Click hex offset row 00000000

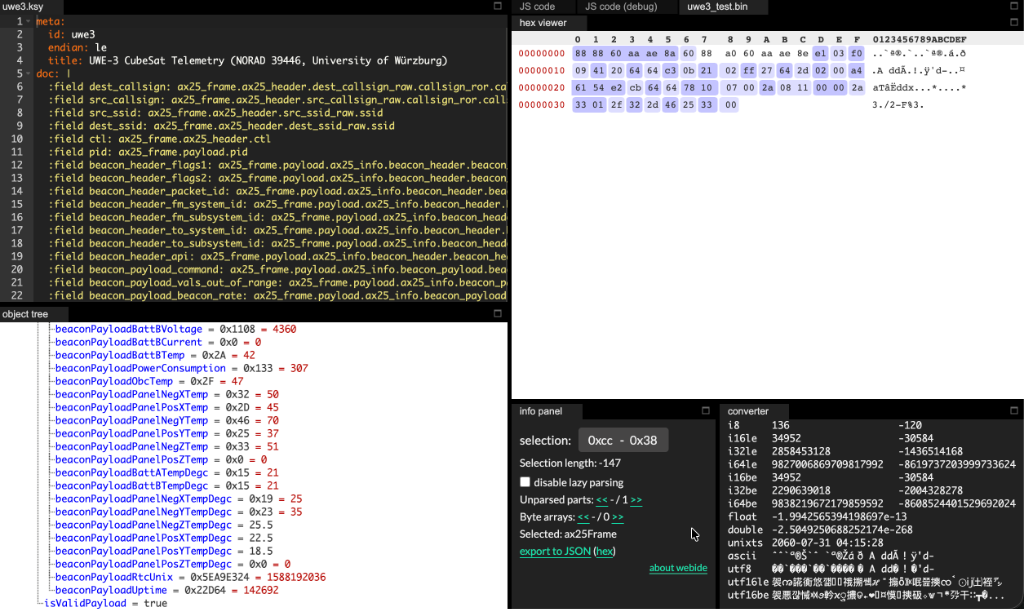[541, 54]
